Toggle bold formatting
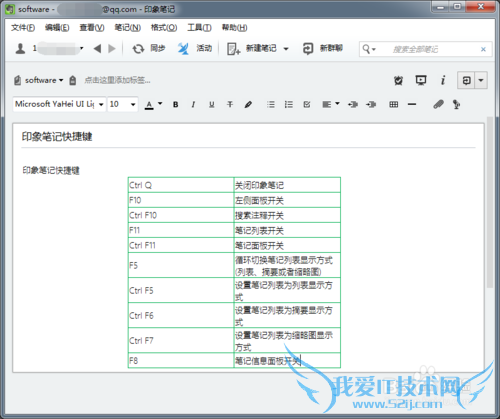The image size is (500, 419). pos(176,105)
